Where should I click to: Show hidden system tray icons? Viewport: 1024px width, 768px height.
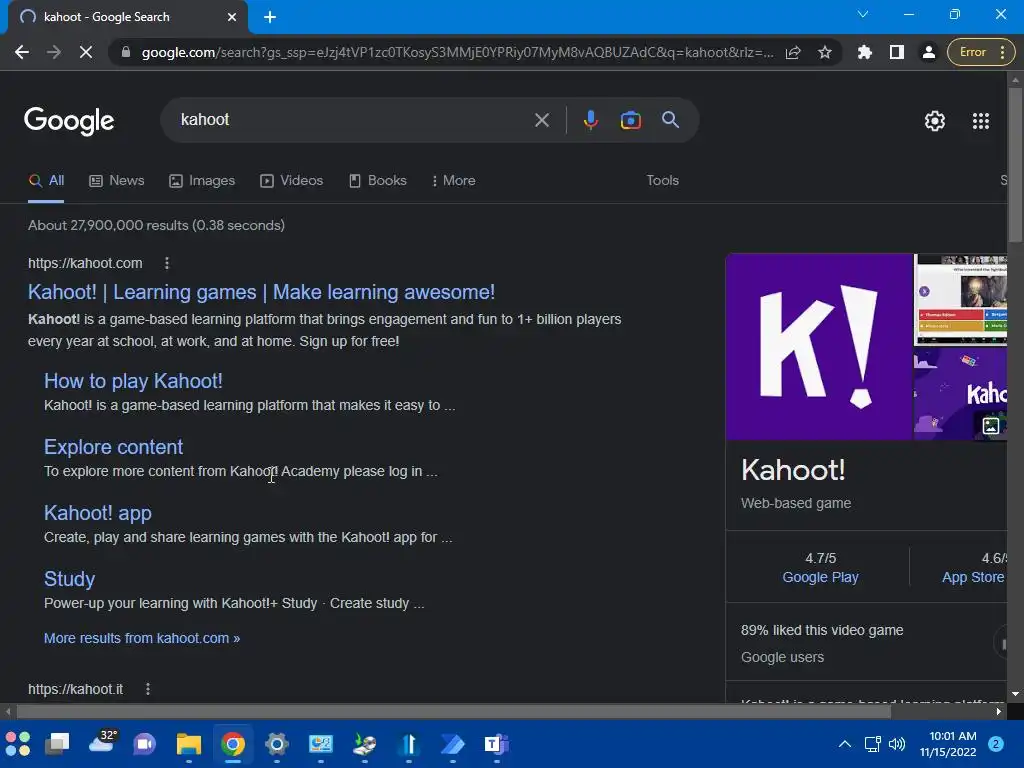click(x=844, y=744)
